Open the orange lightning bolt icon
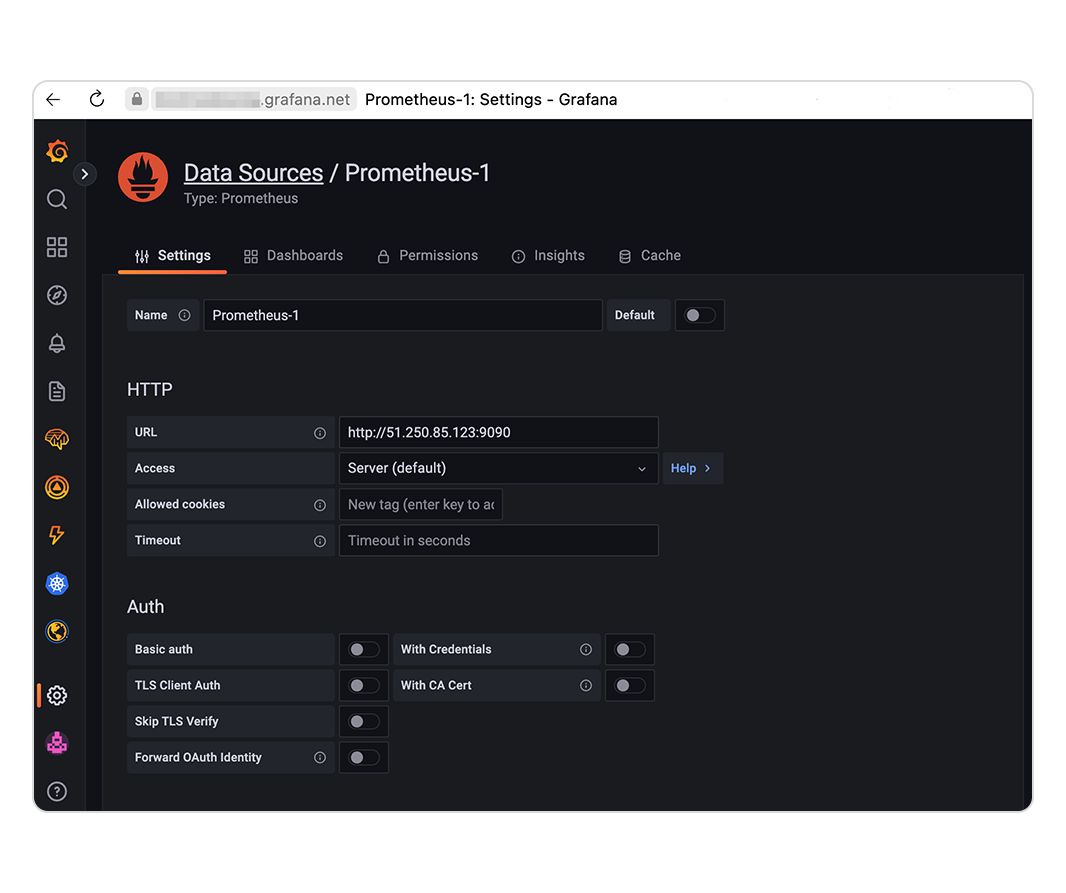 (x=57, y=536)
